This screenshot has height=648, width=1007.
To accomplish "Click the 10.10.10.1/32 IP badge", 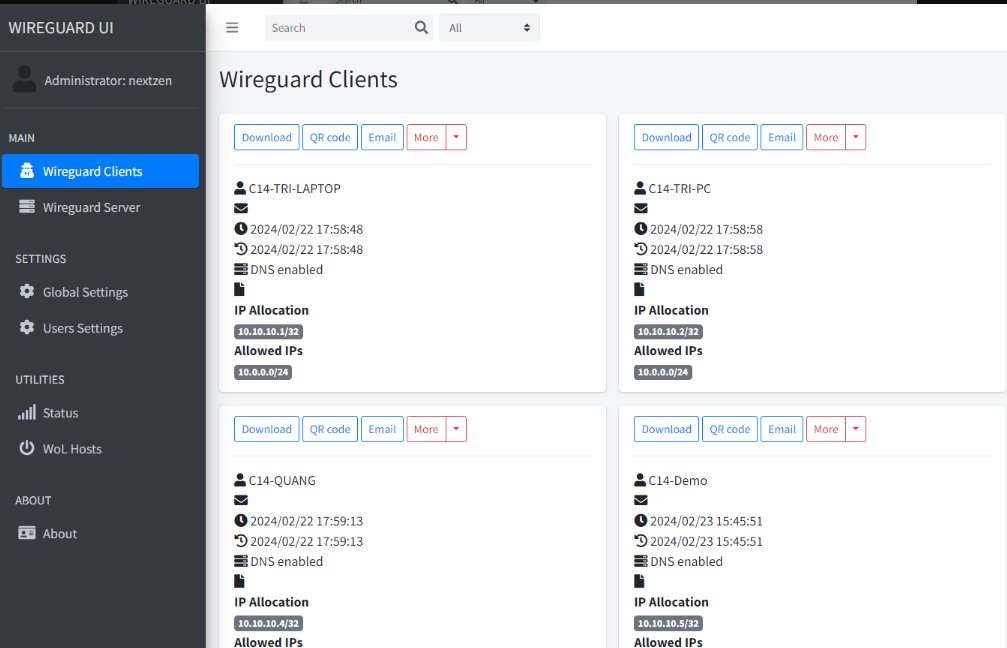I will 268,331.
